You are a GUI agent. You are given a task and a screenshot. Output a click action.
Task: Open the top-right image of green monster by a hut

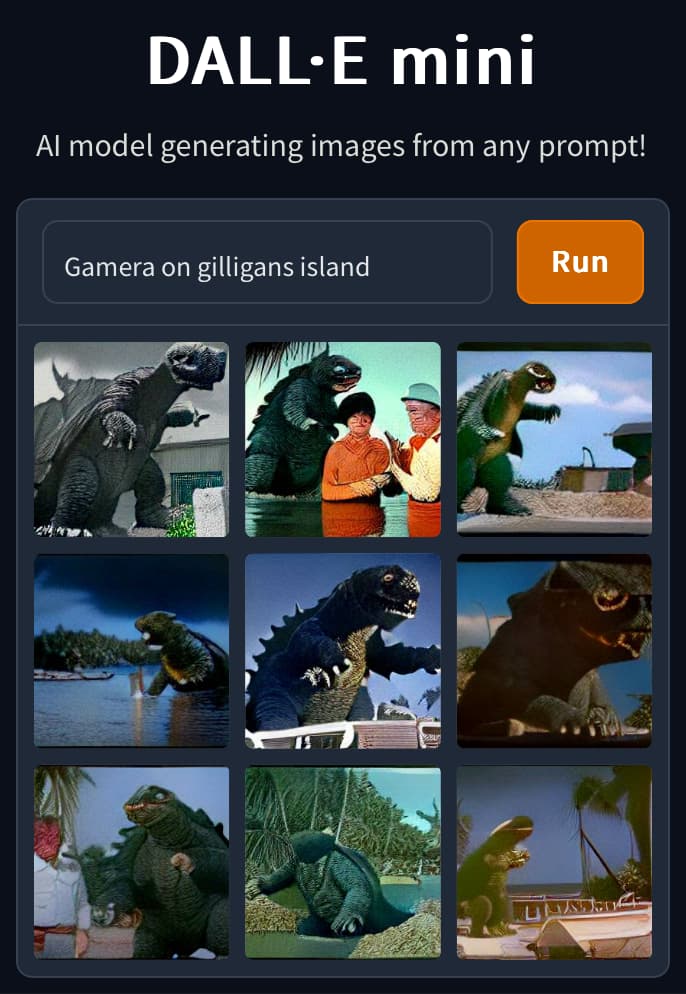(554, 439)
